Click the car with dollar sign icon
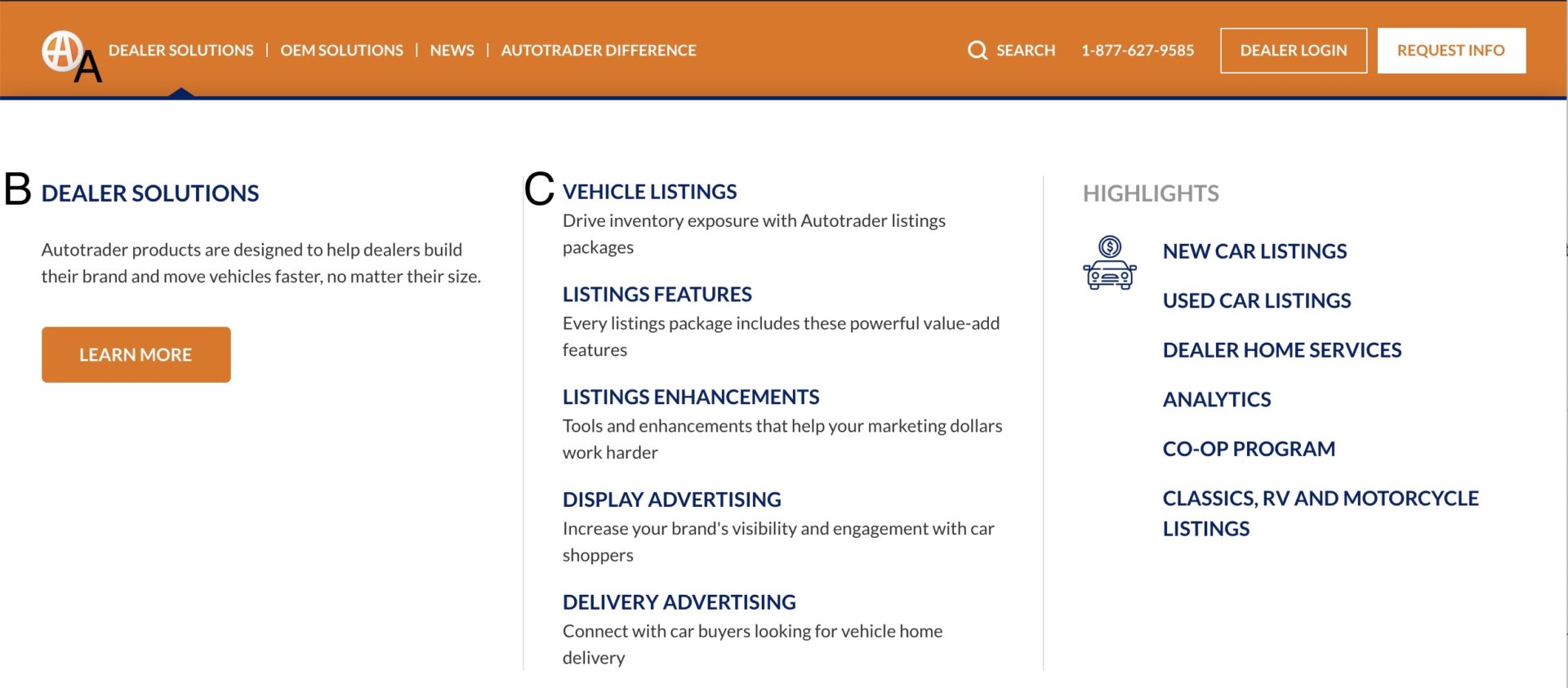The image size is (1568, 688). tap(1109, 263)
